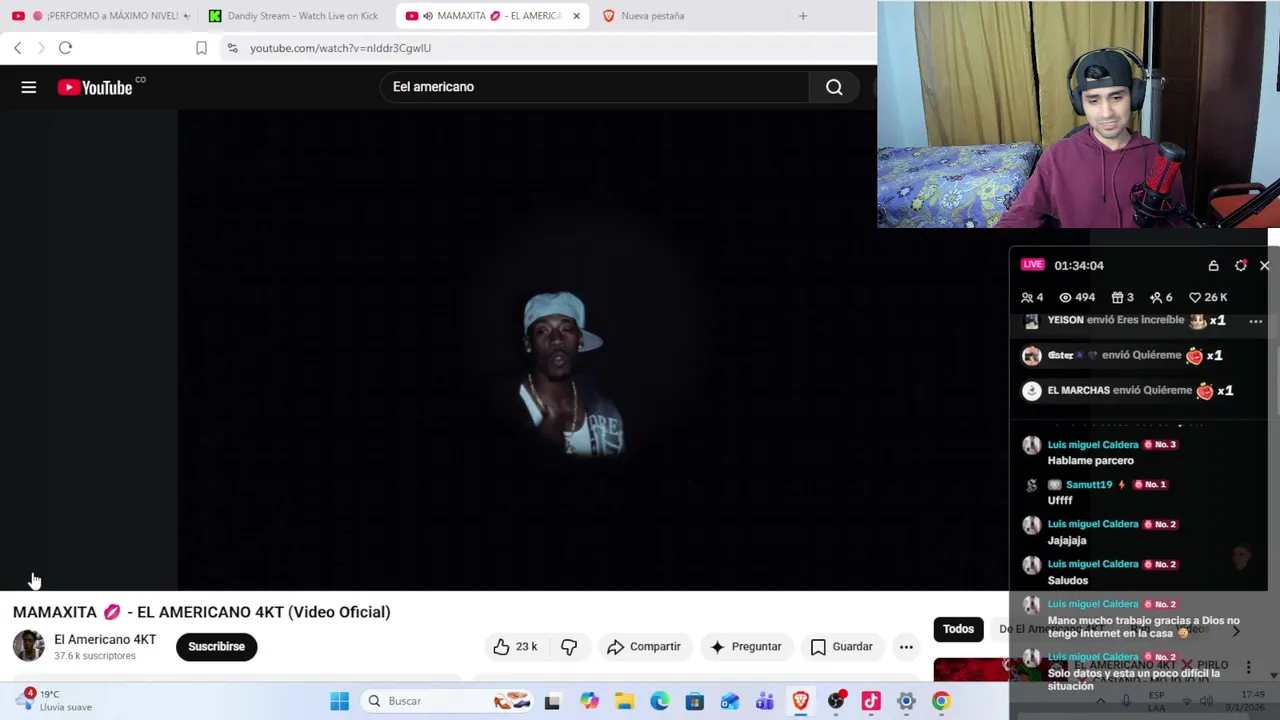The width and height of the screenshot is (1280, 720).
Task: Like the video showing 23 k
Action: [515, 647]
